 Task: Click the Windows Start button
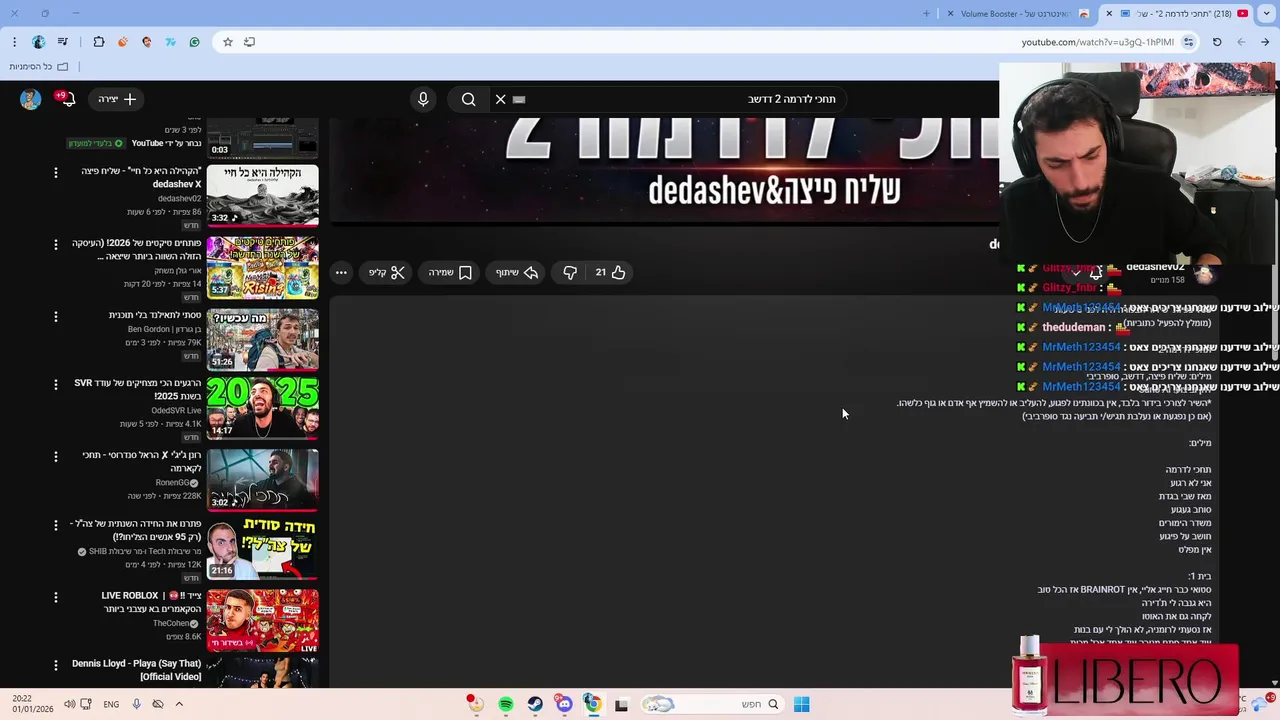pos(801,704)
